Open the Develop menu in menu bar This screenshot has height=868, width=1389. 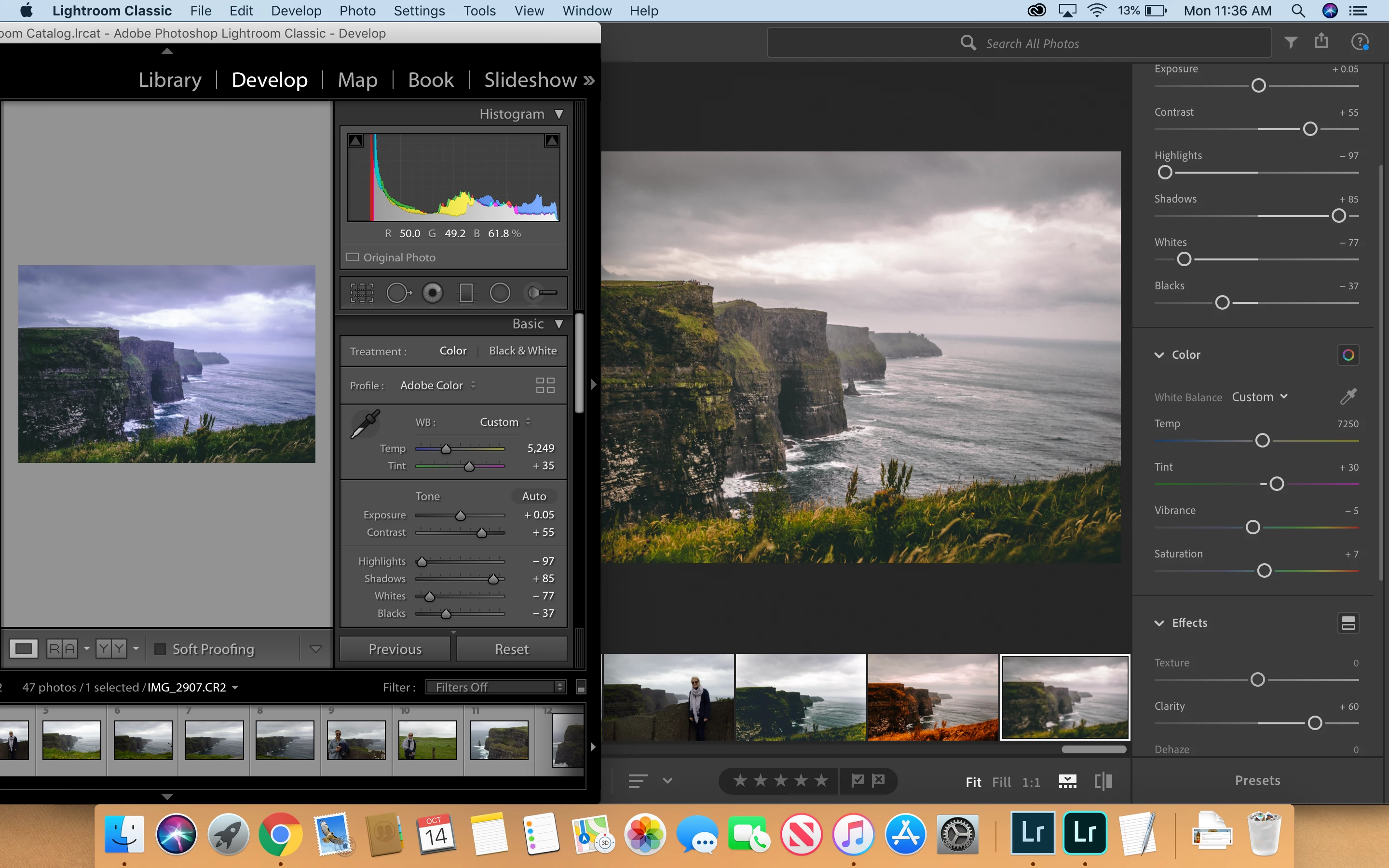click(x=296, y=11)
